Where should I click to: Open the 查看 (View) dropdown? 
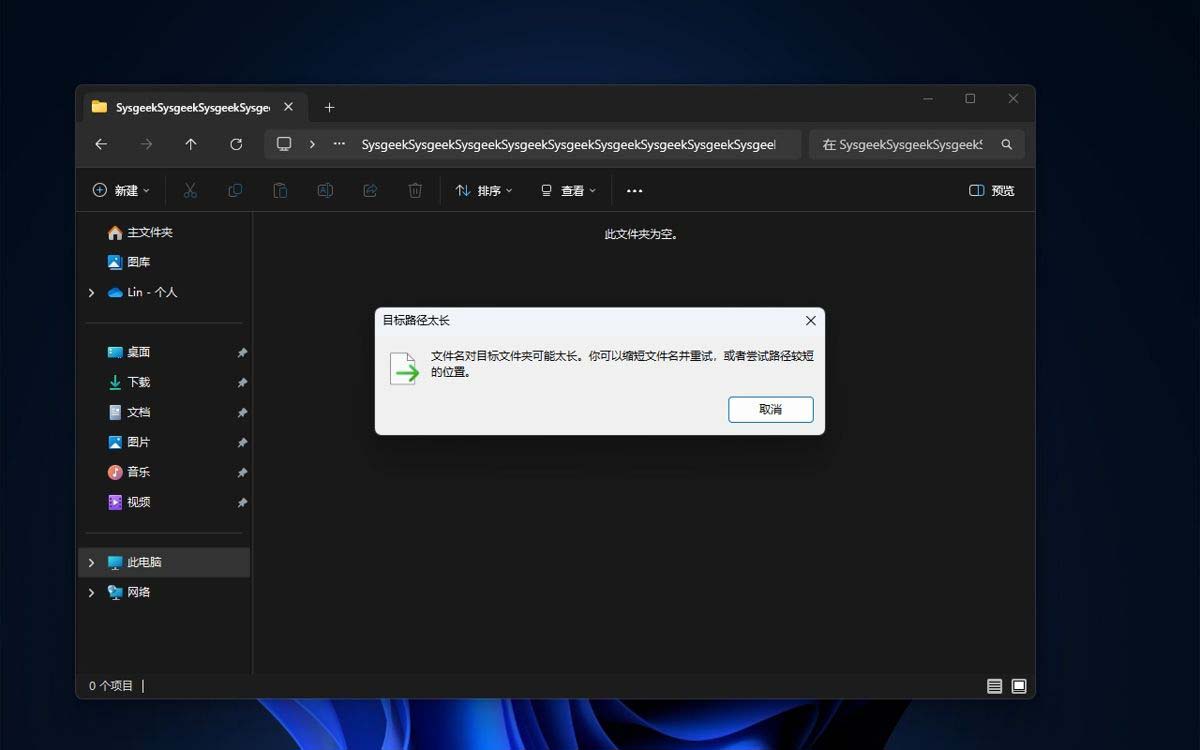568,190
